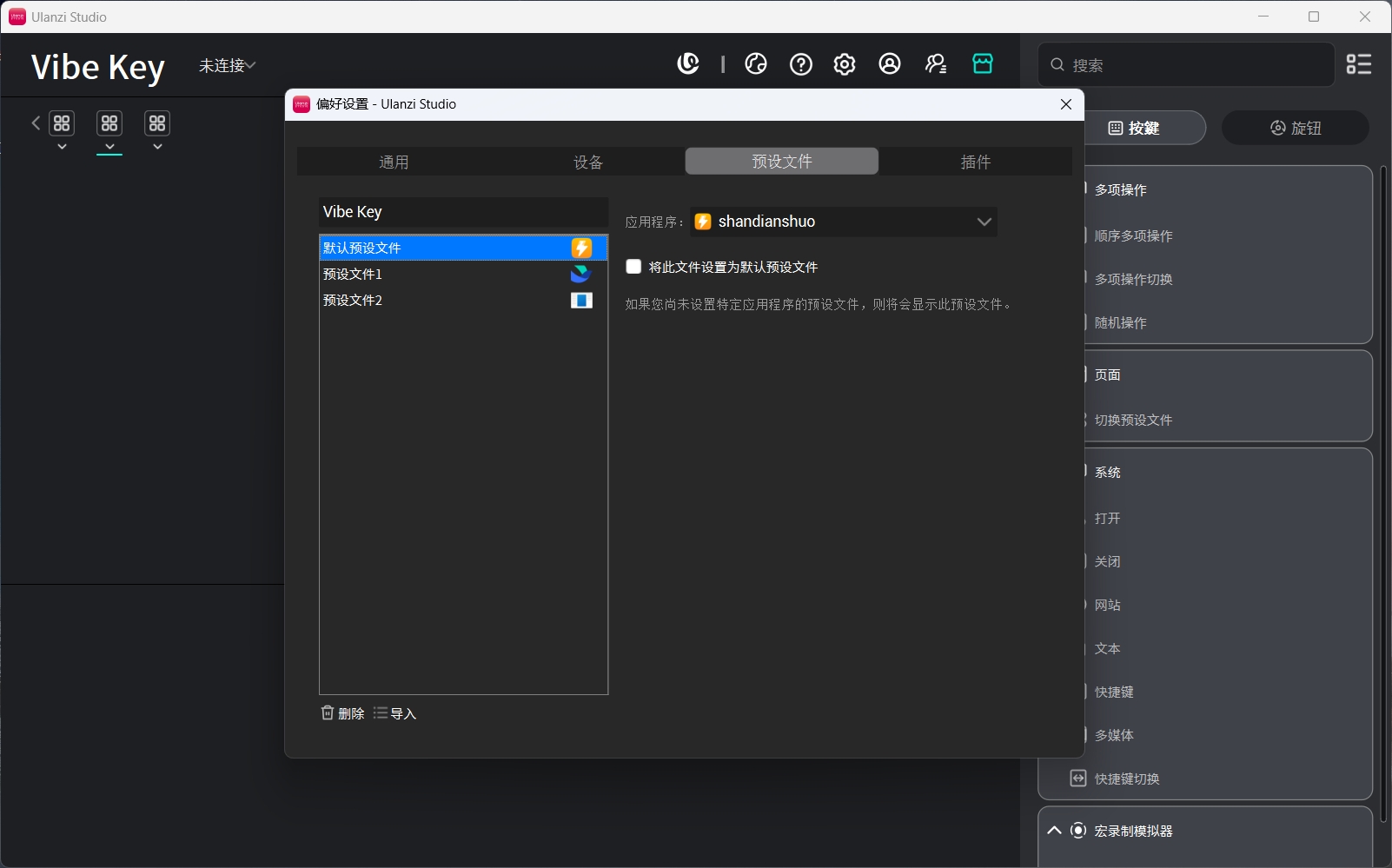Open the teal store icon
The width and height of the screenshot is (1392, 868).
(x=983, y=63)
